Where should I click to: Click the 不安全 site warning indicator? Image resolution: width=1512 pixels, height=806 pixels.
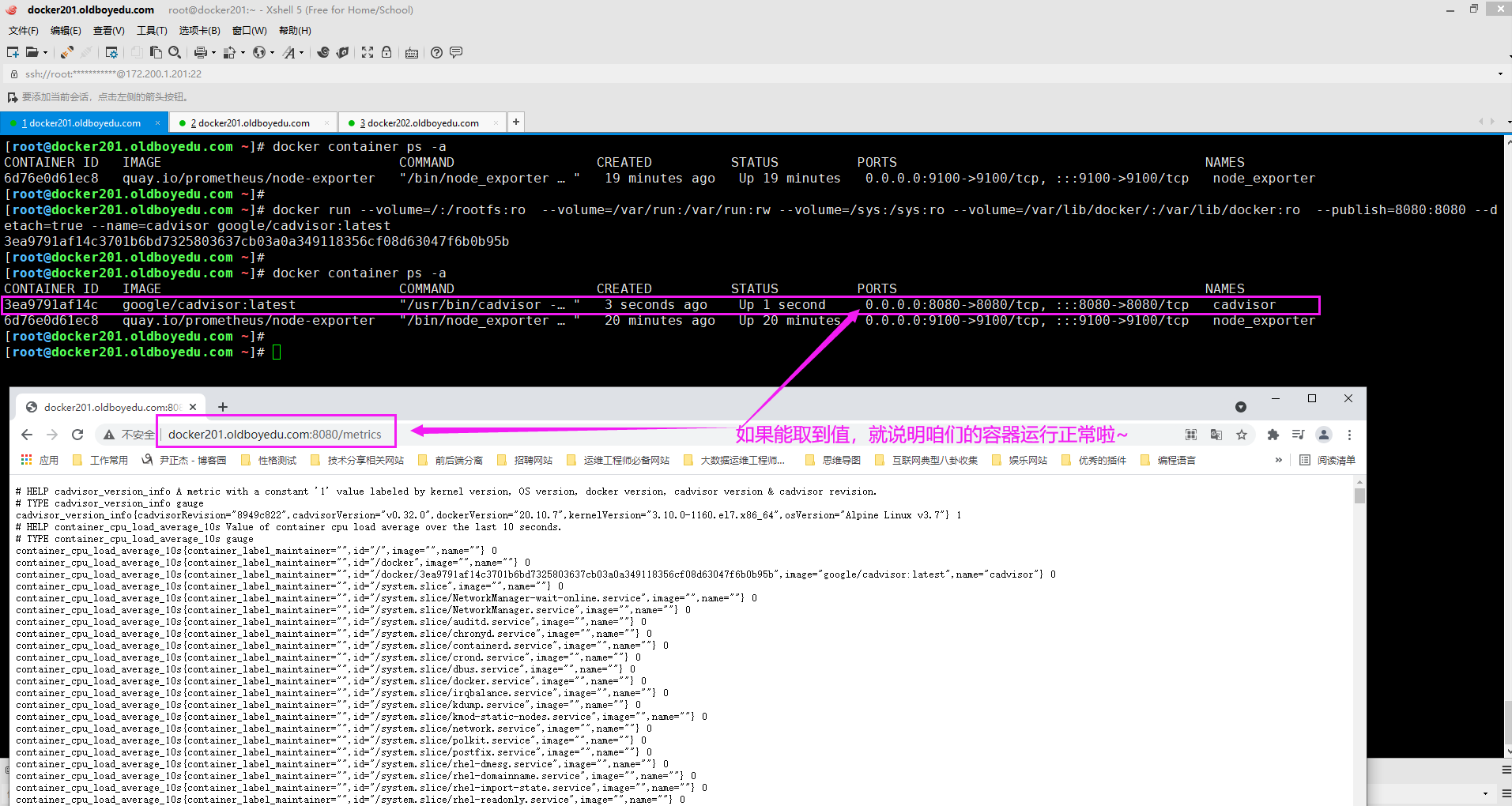click(x=129, y=435)
